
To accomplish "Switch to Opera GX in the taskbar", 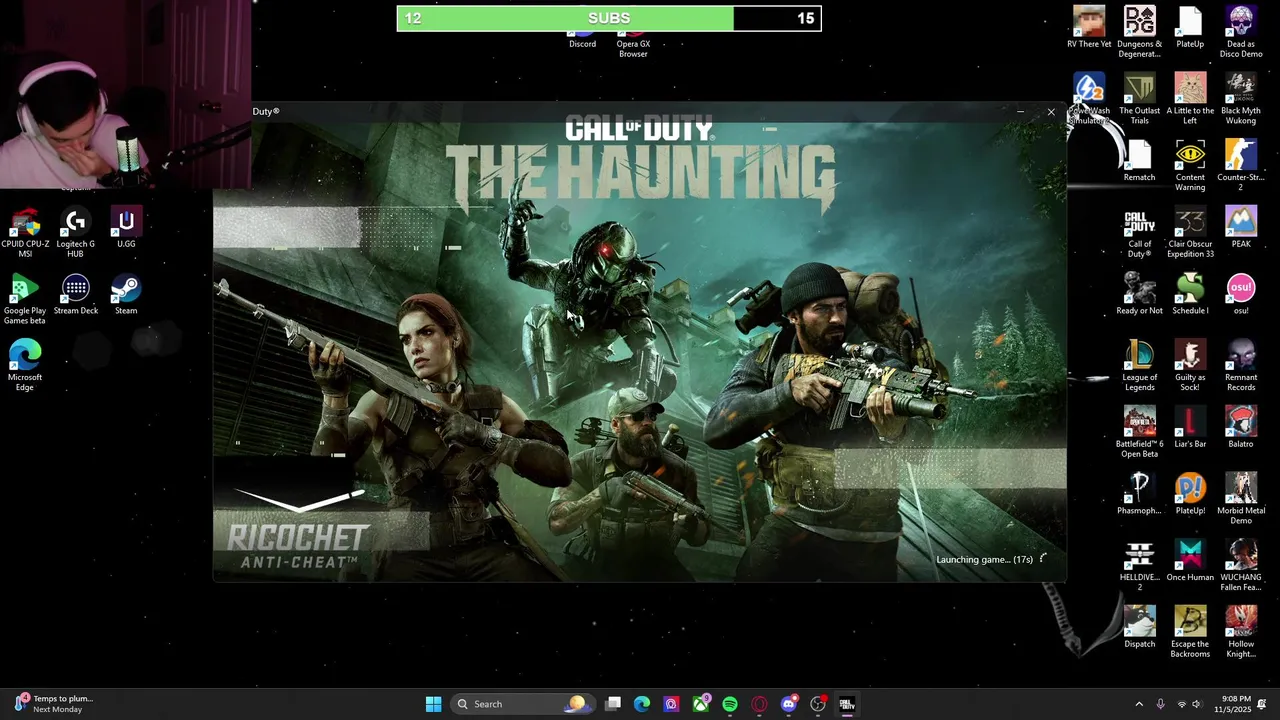I will 759,704.
